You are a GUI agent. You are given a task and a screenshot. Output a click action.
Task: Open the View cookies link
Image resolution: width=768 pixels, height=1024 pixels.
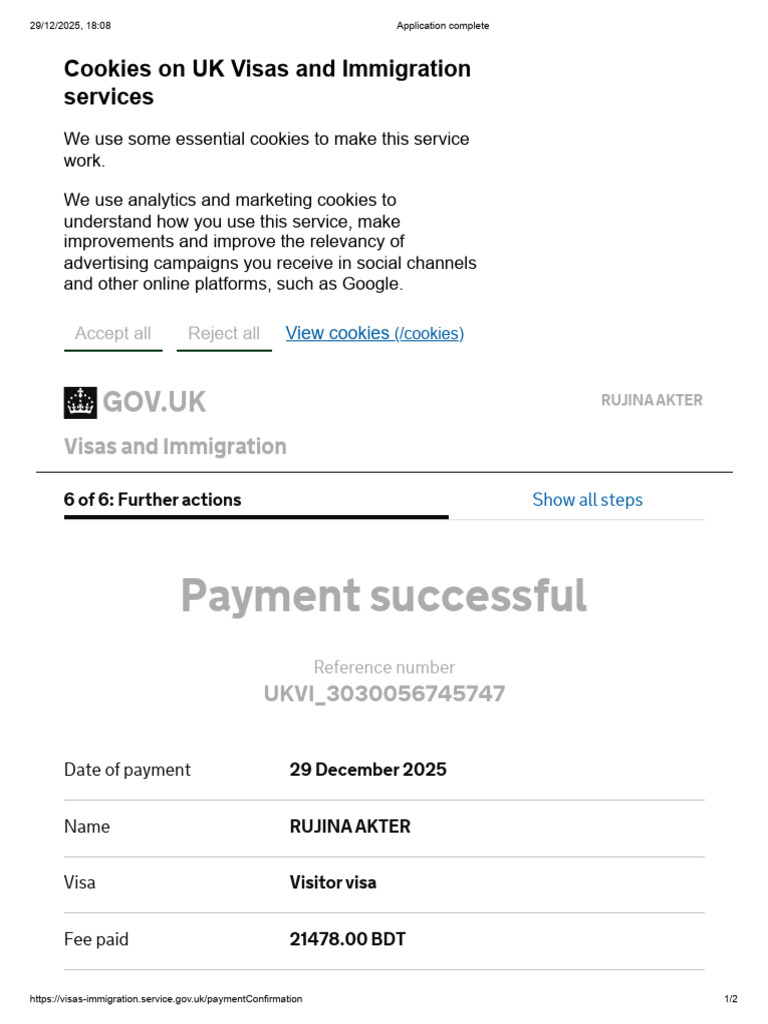tap(374, 334)
